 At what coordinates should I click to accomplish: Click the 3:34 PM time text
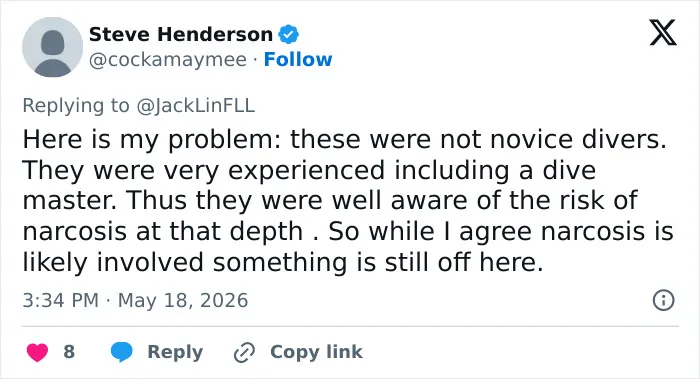pos(61,300)
